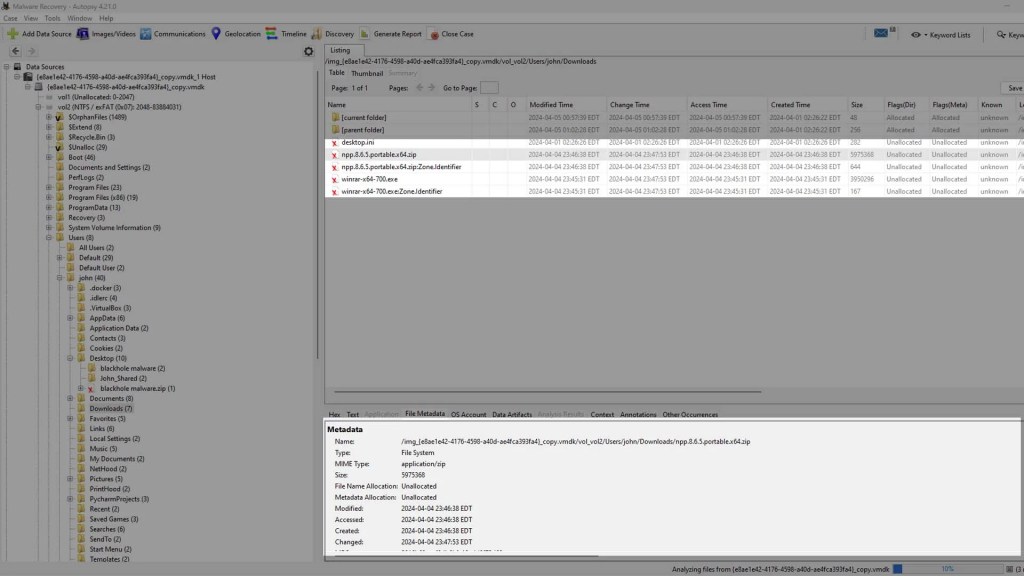Click the Add Data Source plus icon
Image resolution: width=1024 pixels, height=576 pixels.
pos(13,34)
